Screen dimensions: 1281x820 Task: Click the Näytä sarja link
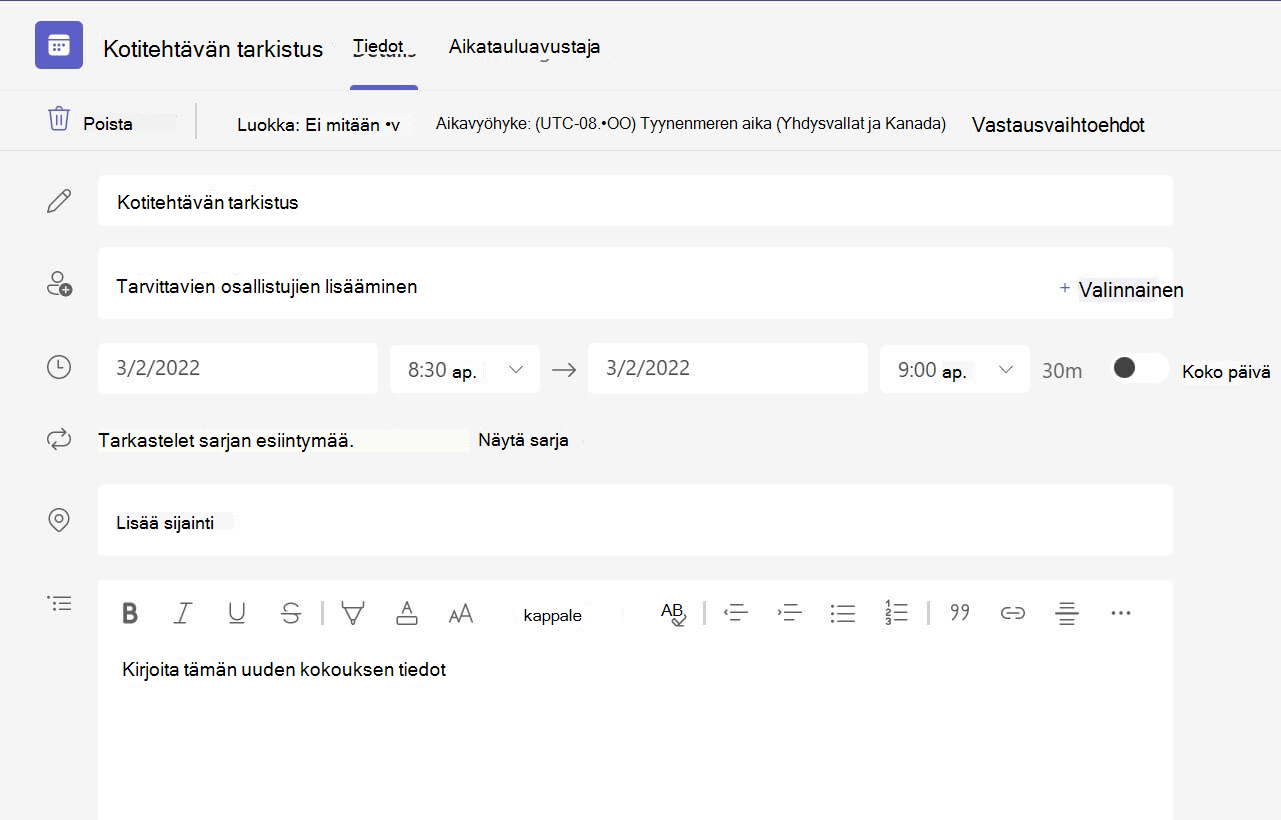click(523, 440)
